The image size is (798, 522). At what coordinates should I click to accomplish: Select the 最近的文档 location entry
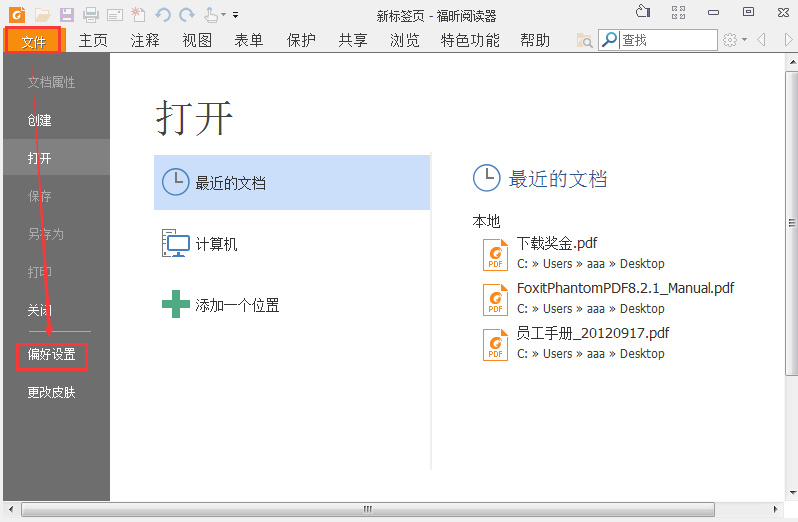[292, 183]
